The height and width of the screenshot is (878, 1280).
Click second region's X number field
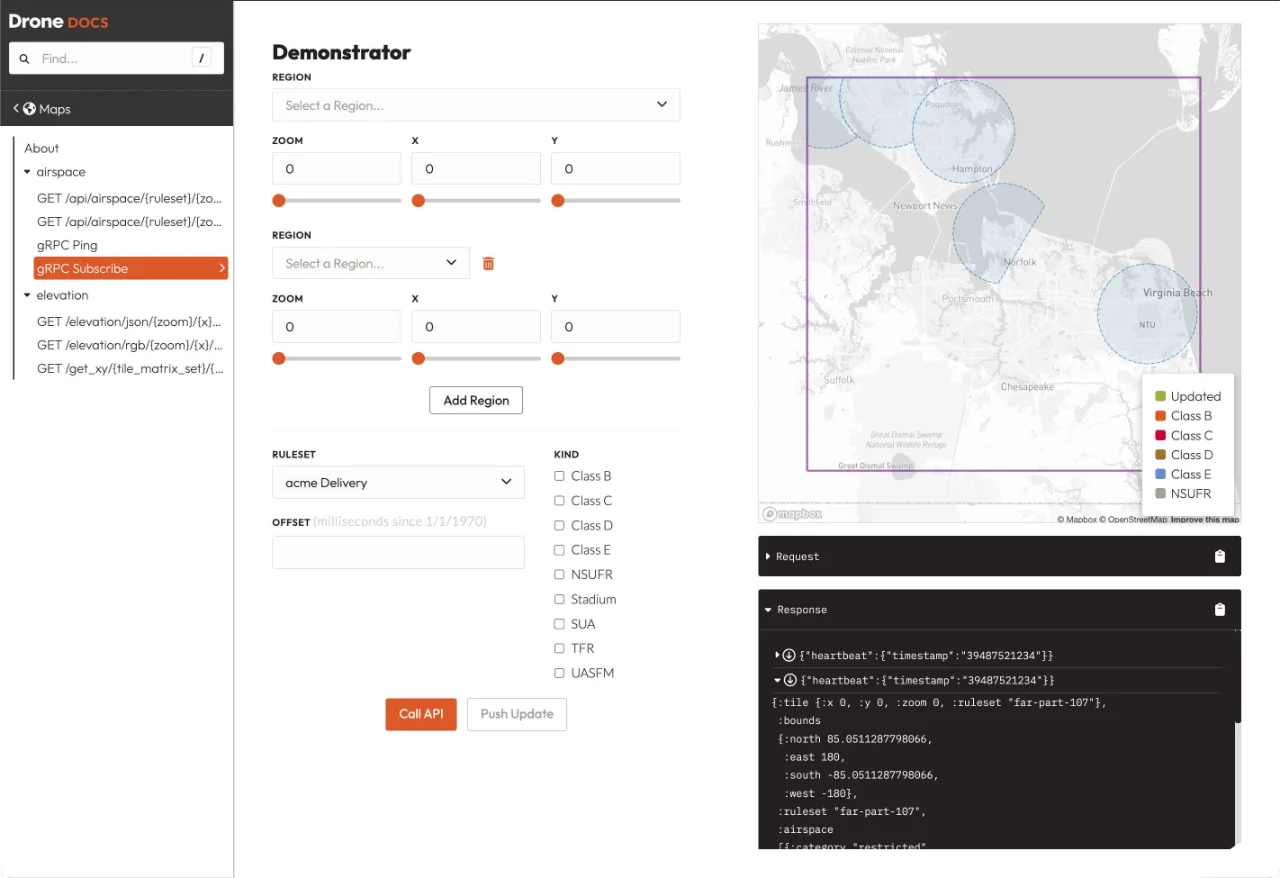click(476, 327)
